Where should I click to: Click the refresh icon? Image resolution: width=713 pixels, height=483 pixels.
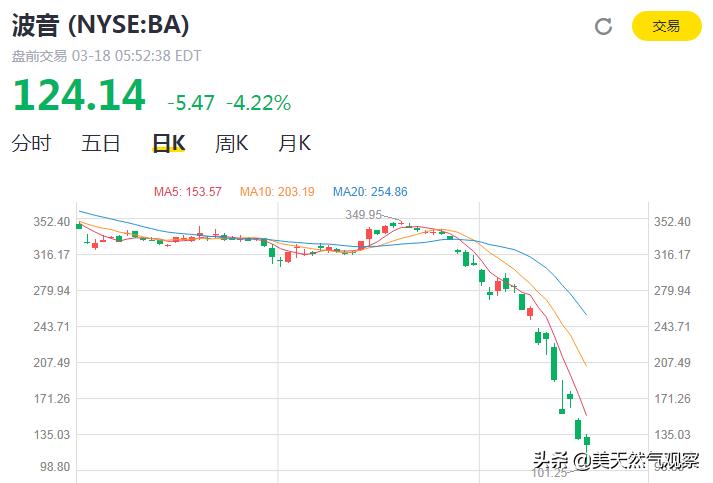pos(603,26)
